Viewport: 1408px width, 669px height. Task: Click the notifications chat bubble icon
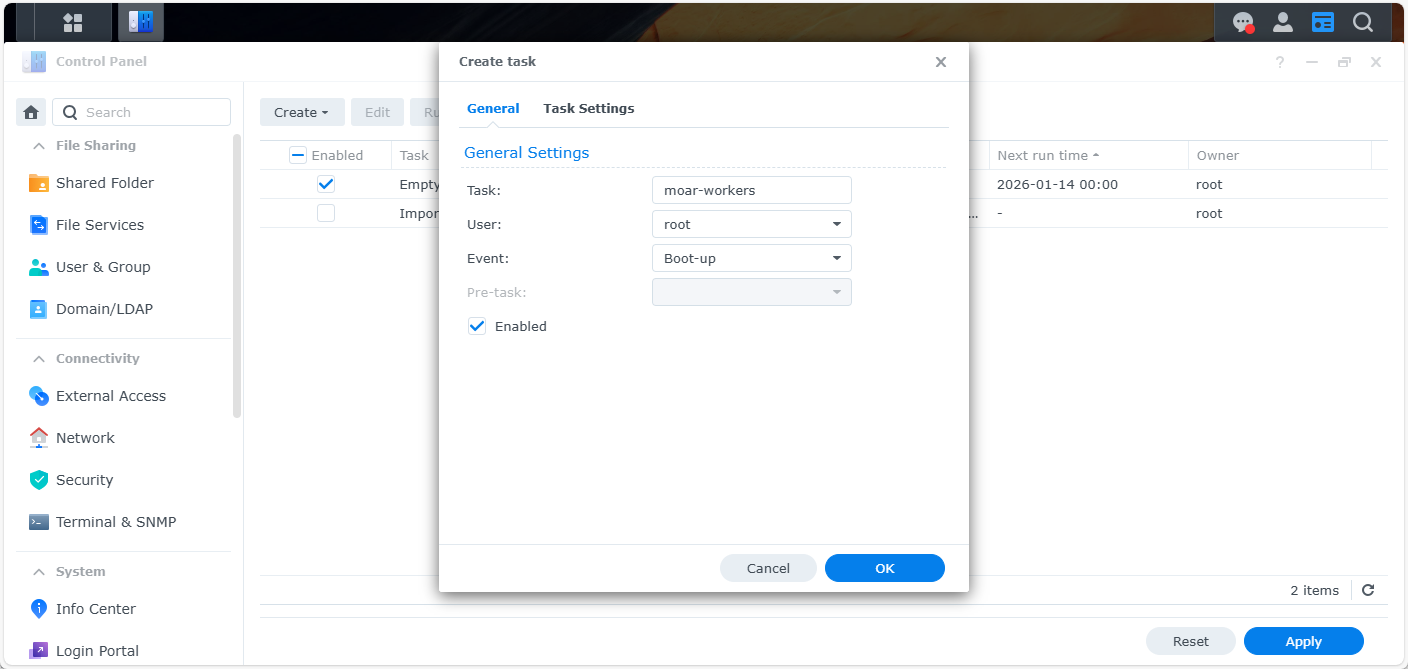tap(1243, 22)
